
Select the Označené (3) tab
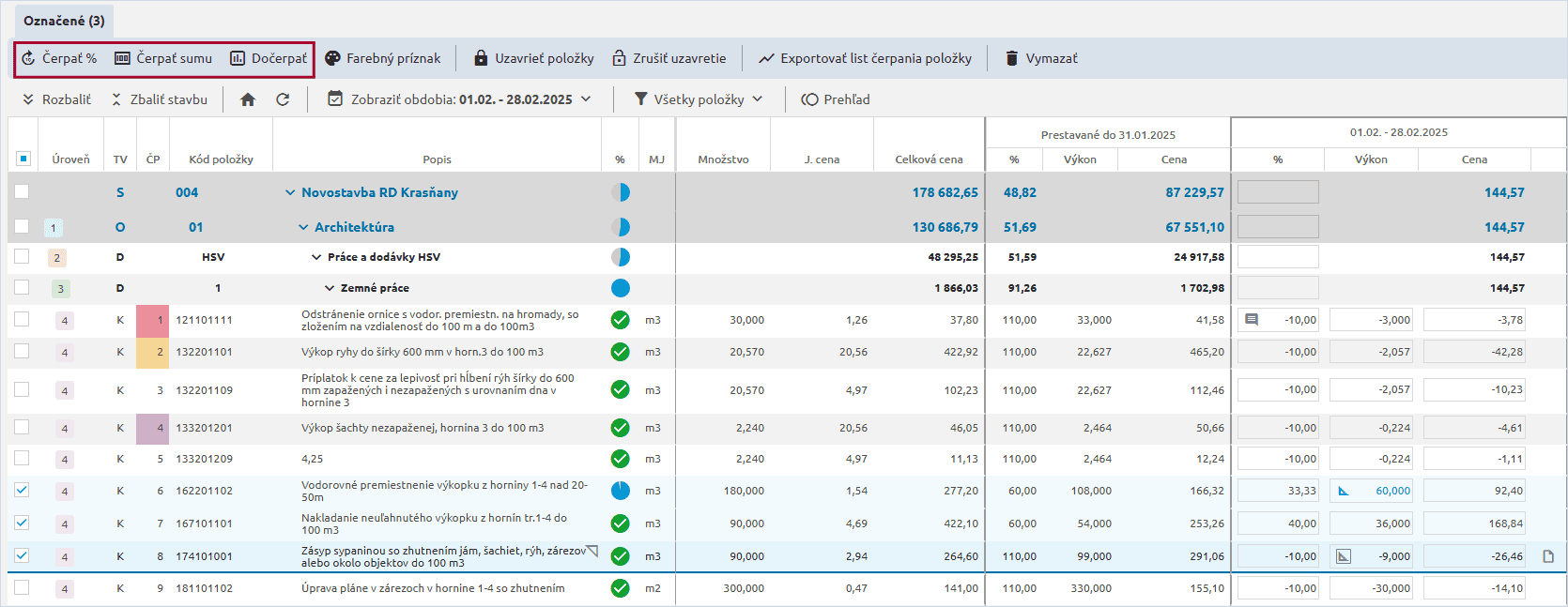pos(64,21)
